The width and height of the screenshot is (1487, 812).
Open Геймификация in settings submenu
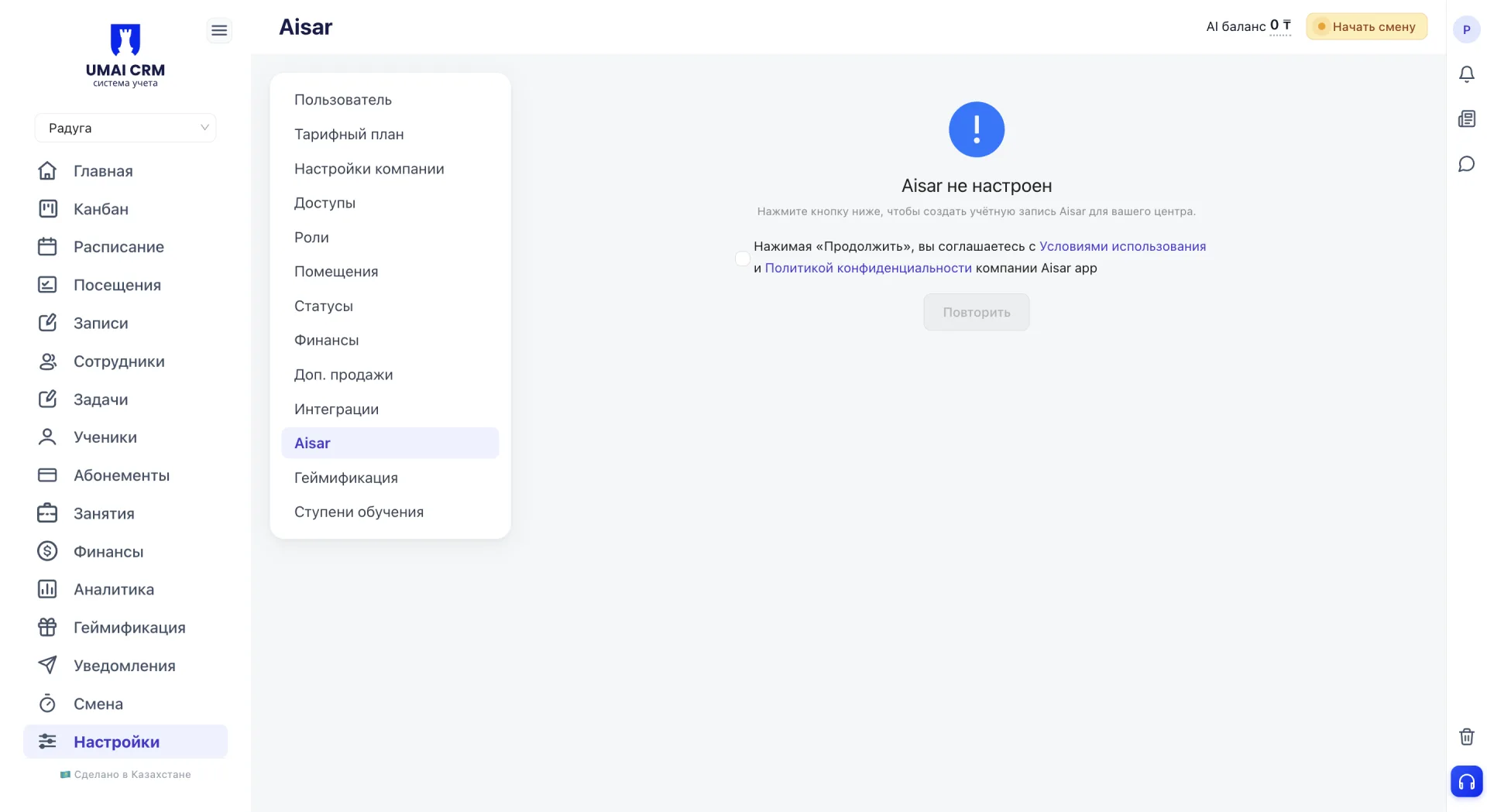pyautogui.click(x=390, y=478)
